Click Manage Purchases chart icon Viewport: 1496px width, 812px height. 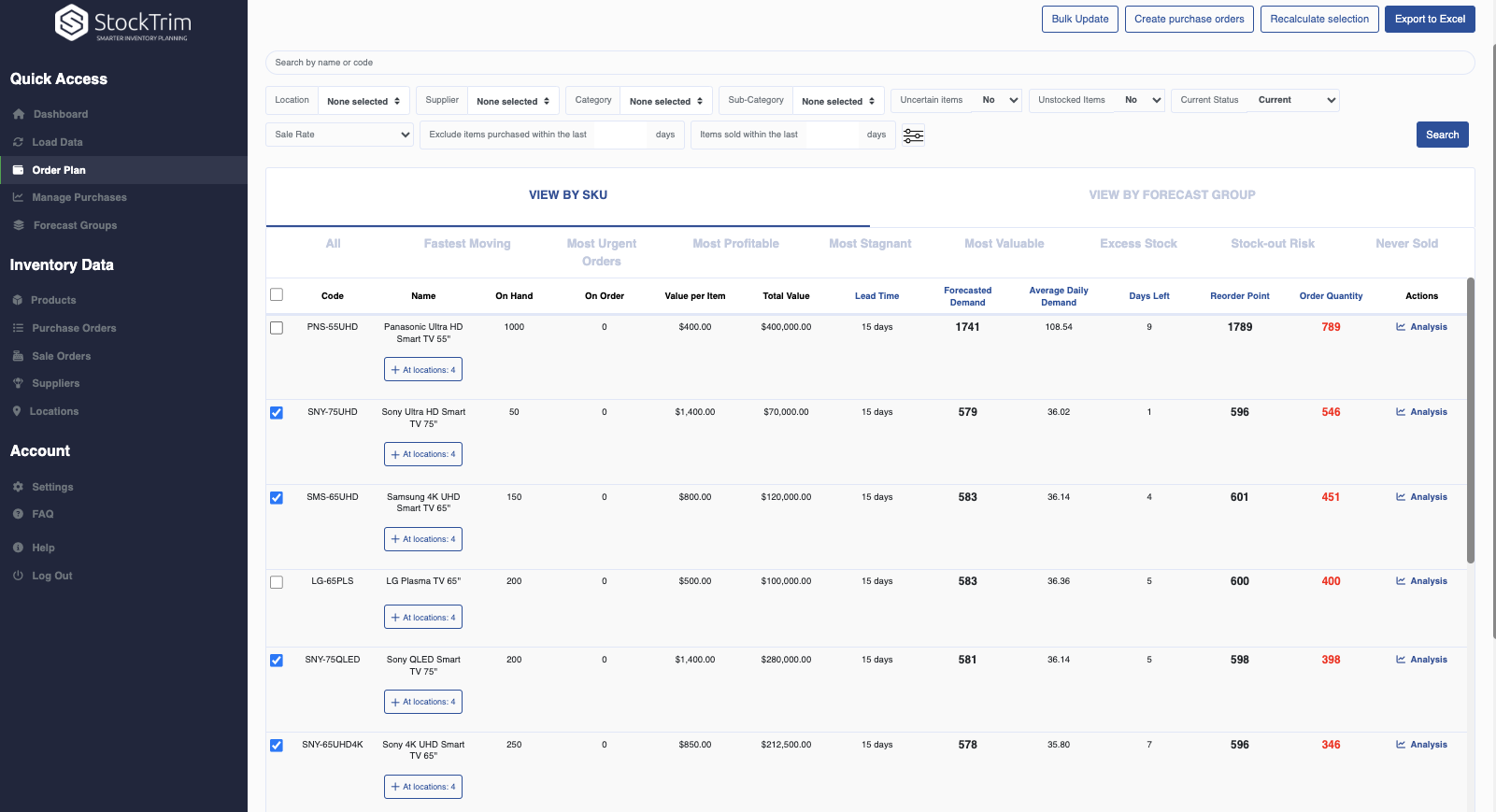point(18,197)
